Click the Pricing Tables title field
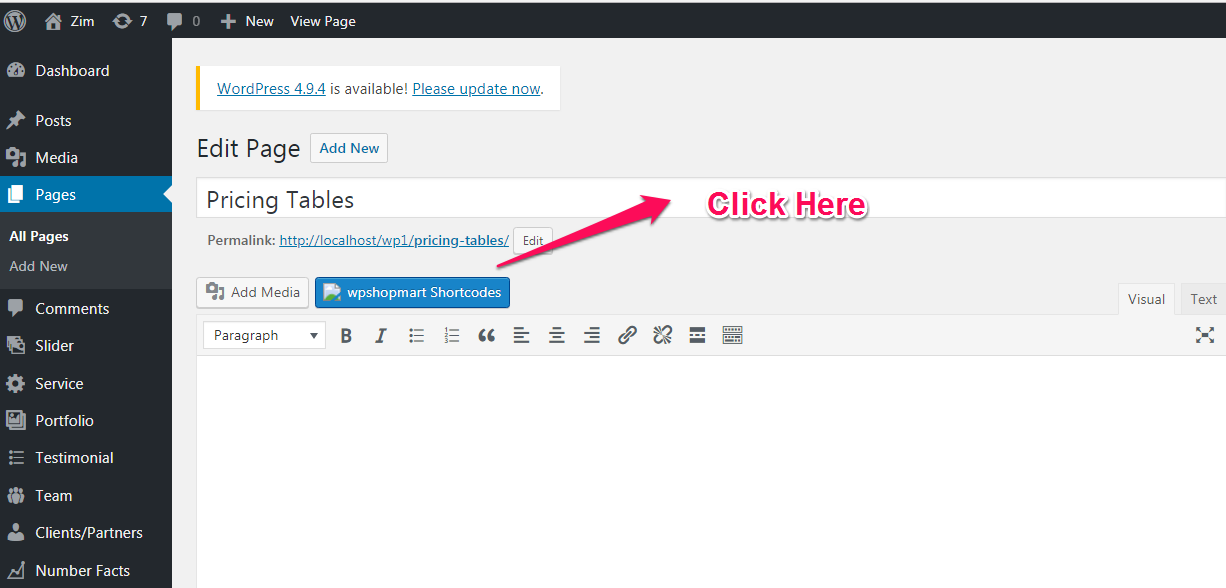 tap(711, 199)
